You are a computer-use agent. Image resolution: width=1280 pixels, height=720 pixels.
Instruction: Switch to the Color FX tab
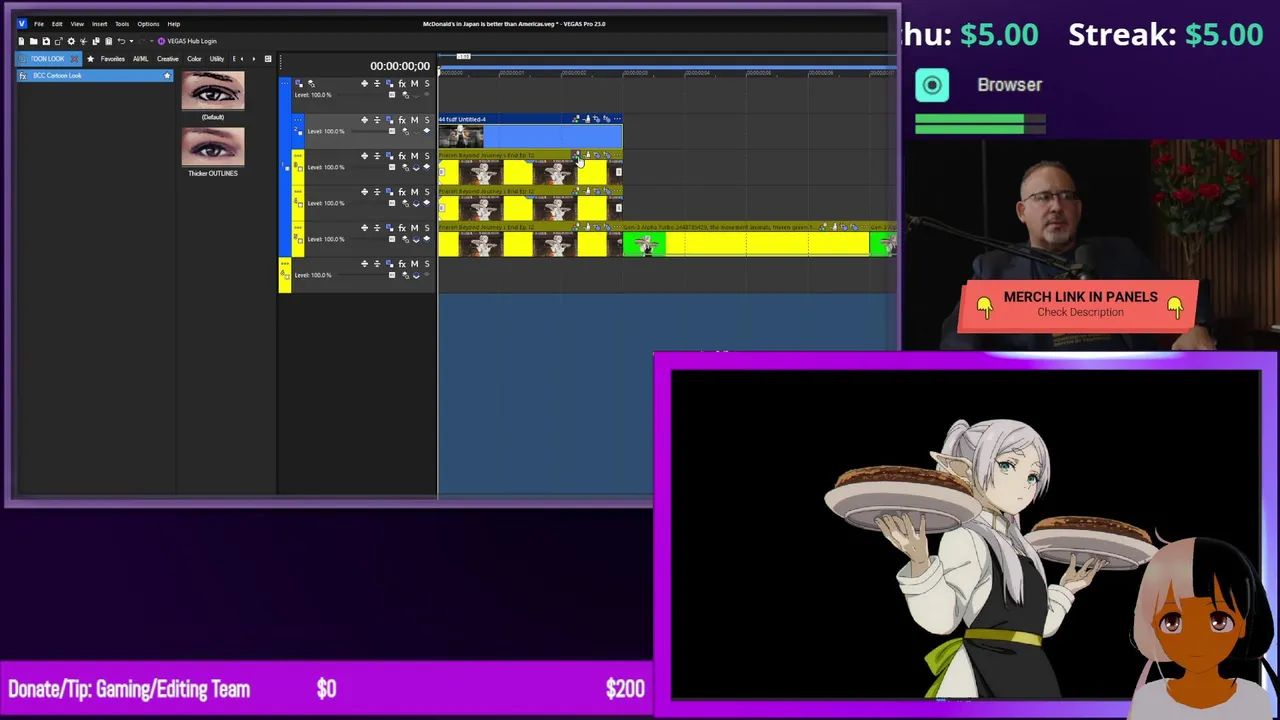point(194,59)
